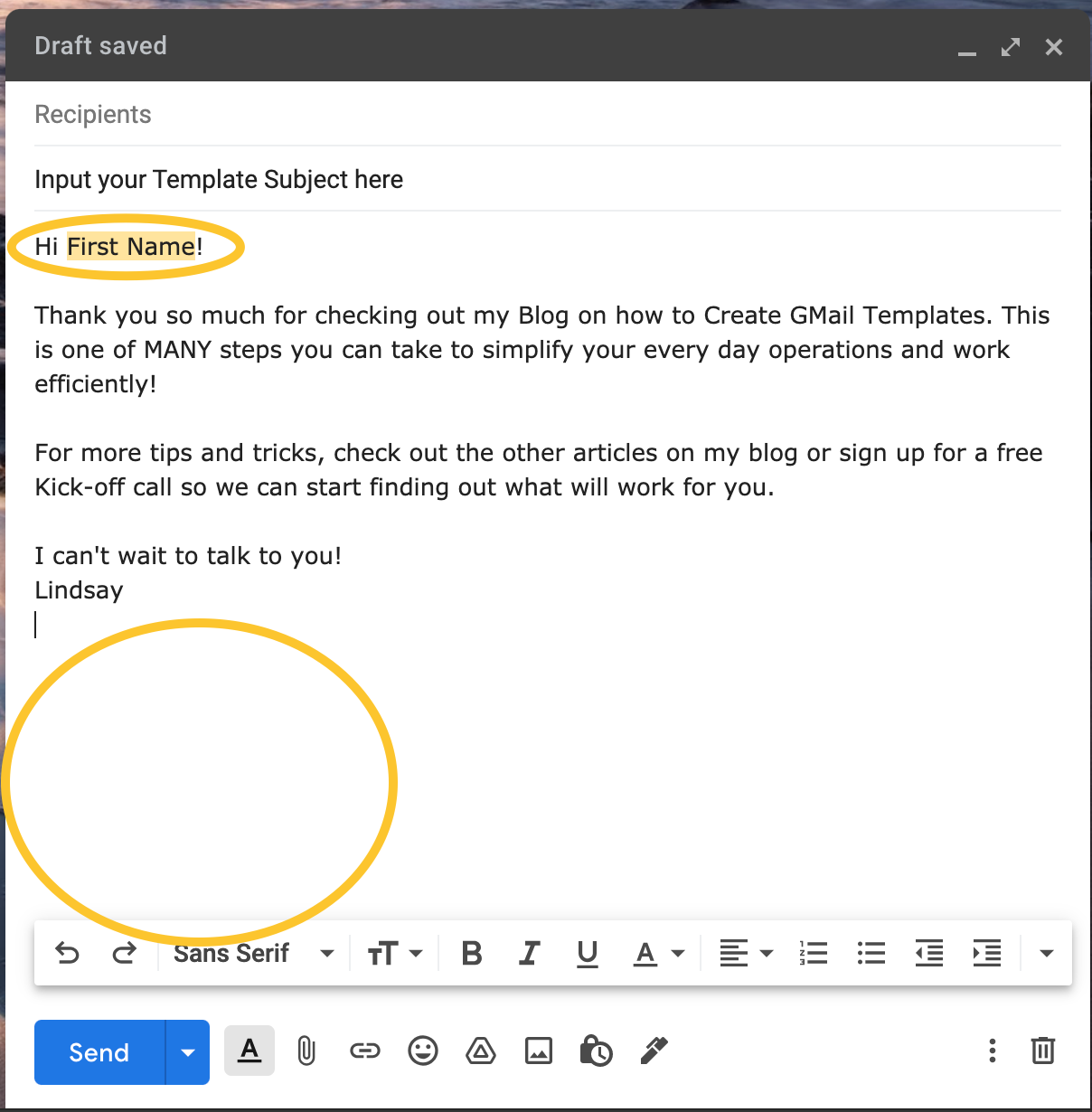Discard the draft with the trash icon
Screen dimensions: 1092x1112
1043,1051
